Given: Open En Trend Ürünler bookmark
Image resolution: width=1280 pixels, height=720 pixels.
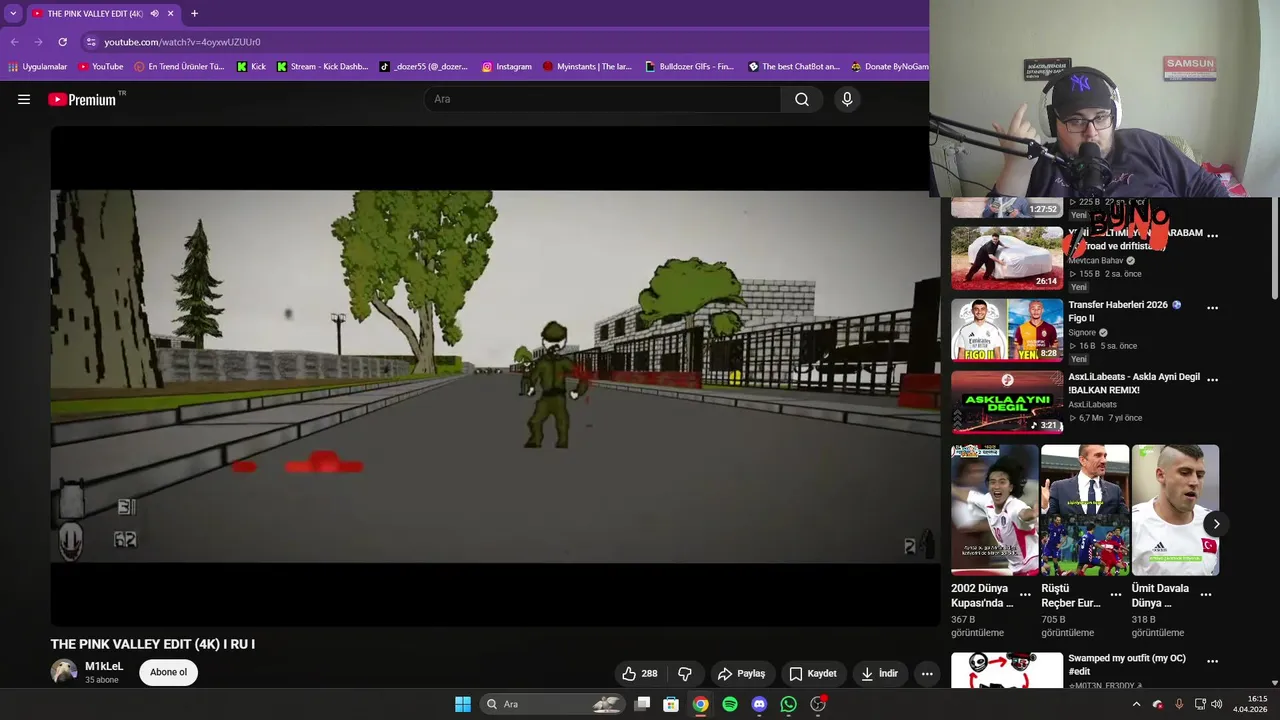Looking at the screenshot, I should (x=178, y=67).
